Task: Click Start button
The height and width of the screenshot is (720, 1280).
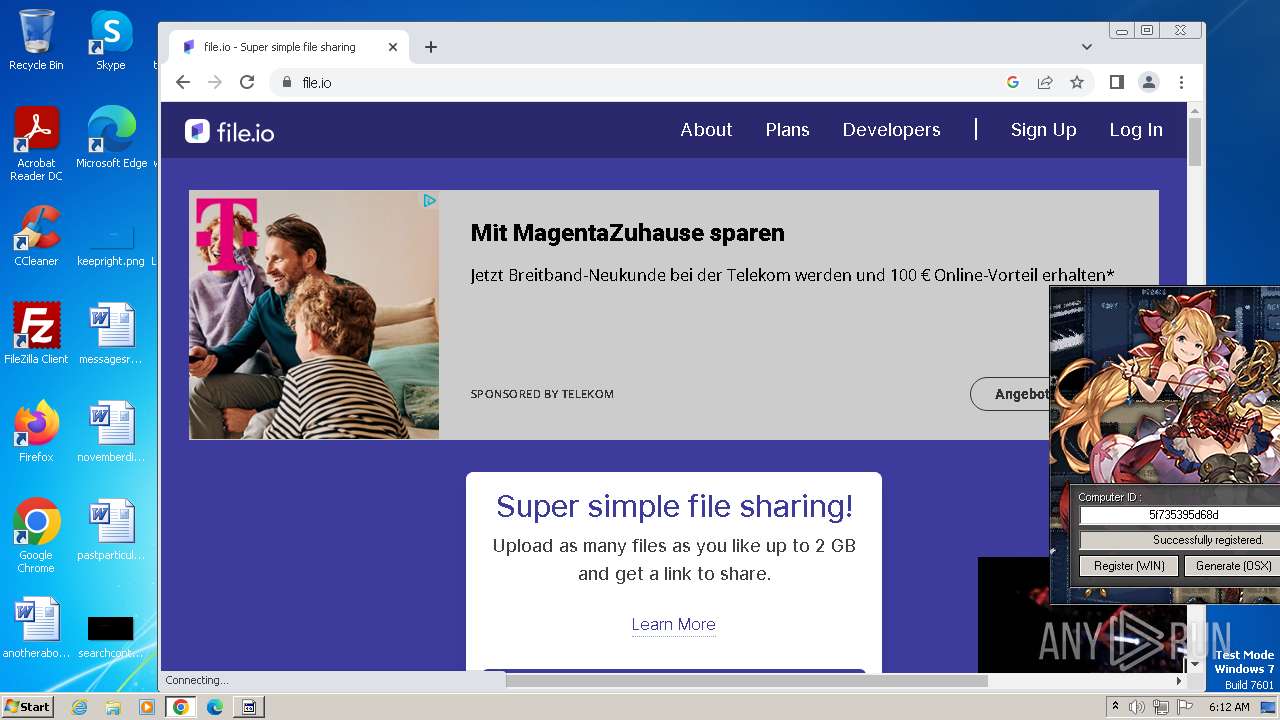Action: (27, 707)
